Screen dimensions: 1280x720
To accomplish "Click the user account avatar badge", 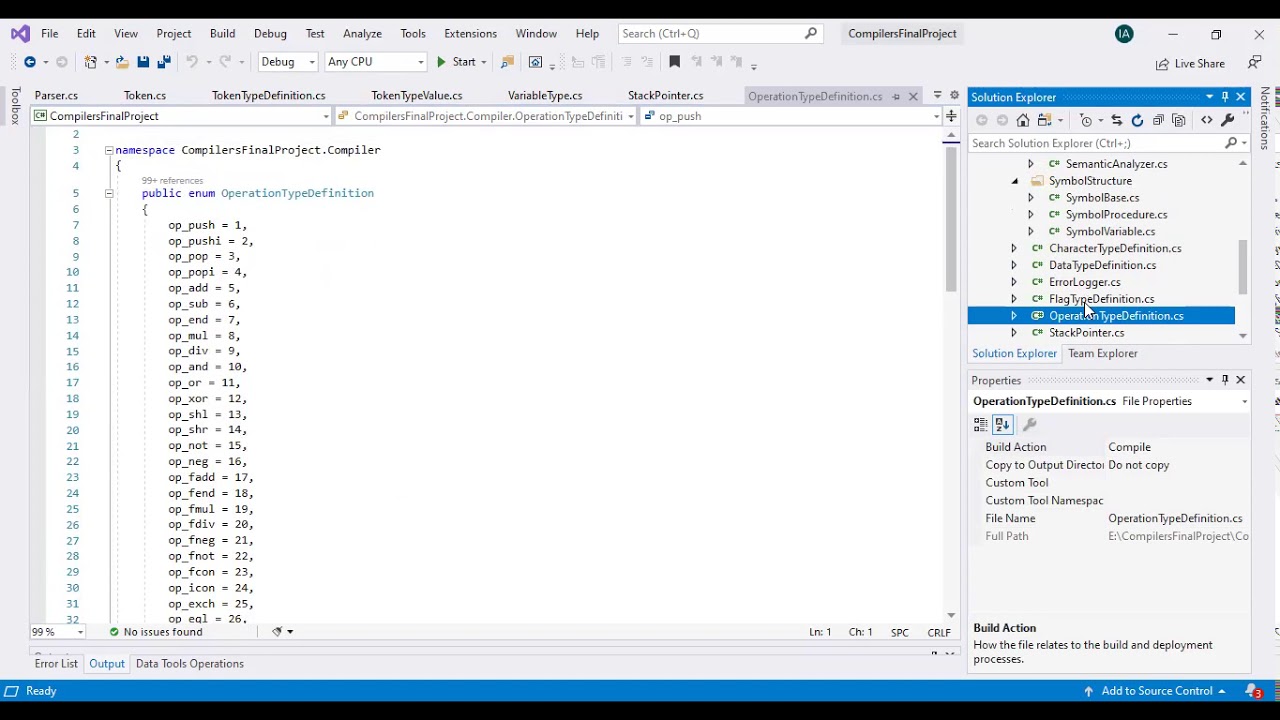I will click(1124, 34).
